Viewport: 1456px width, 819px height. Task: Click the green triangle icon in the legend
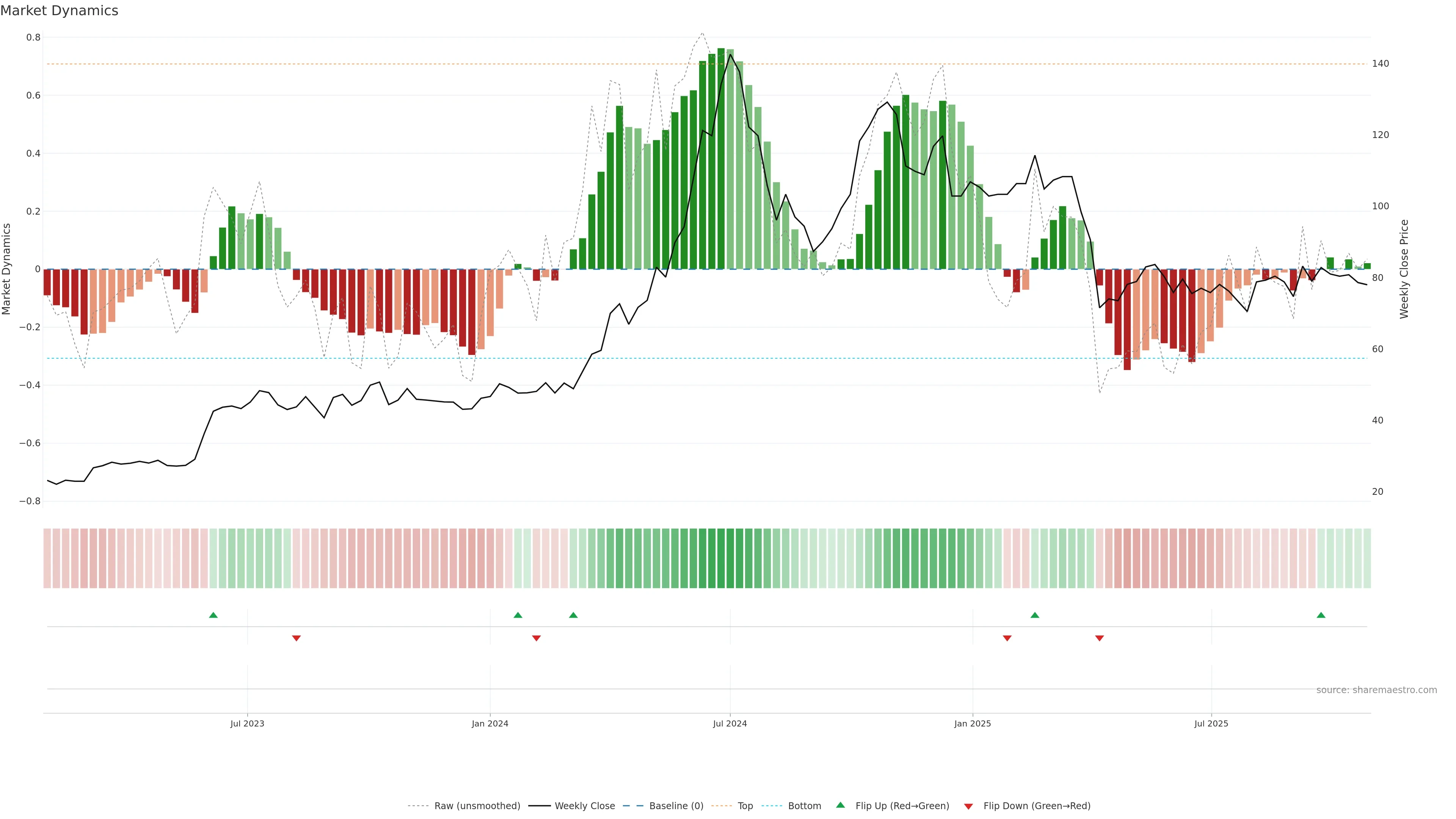pyautogui.click(x=841, y=805)
